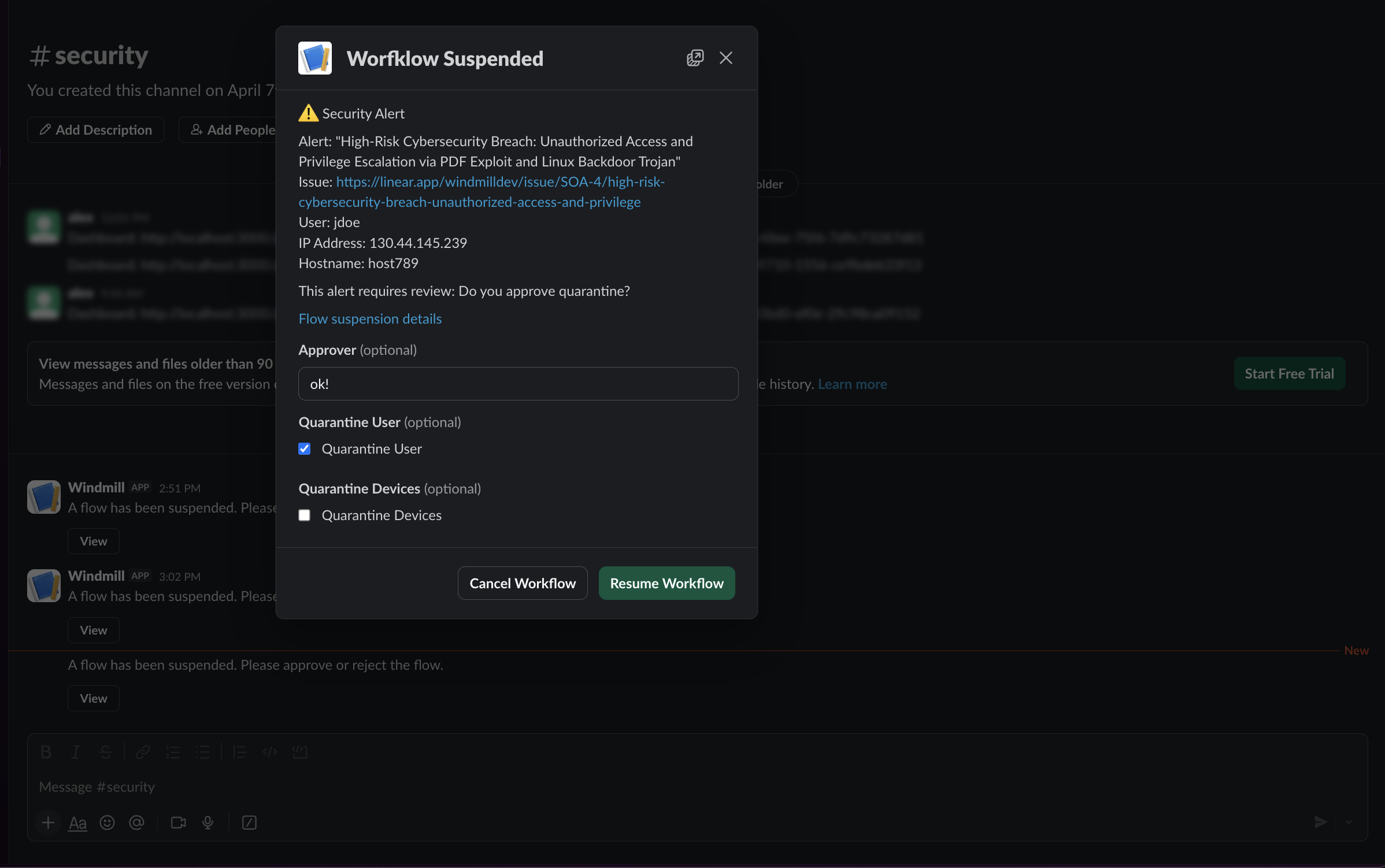
Task: Format selection as inline code
Action: coord(269,752)
